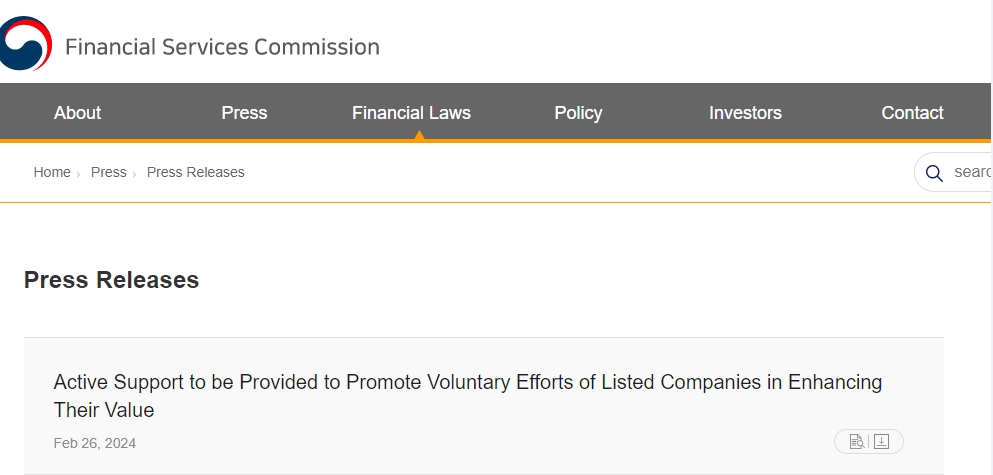Open the Policy menu

coord(578,113)
